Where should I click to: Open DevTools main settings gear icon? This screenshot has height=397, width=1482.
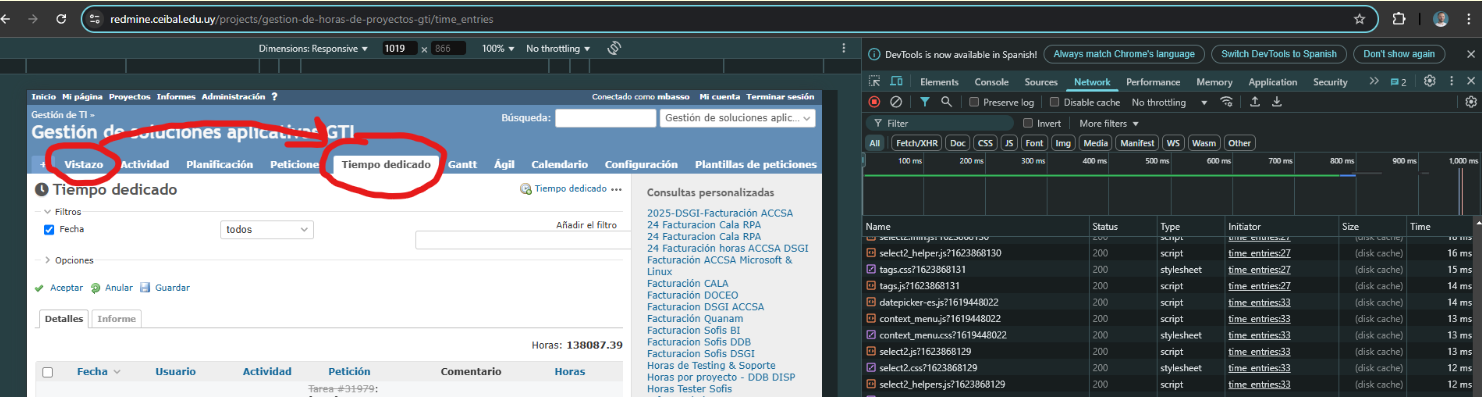pyautogui.click(x=1430, y=81)
